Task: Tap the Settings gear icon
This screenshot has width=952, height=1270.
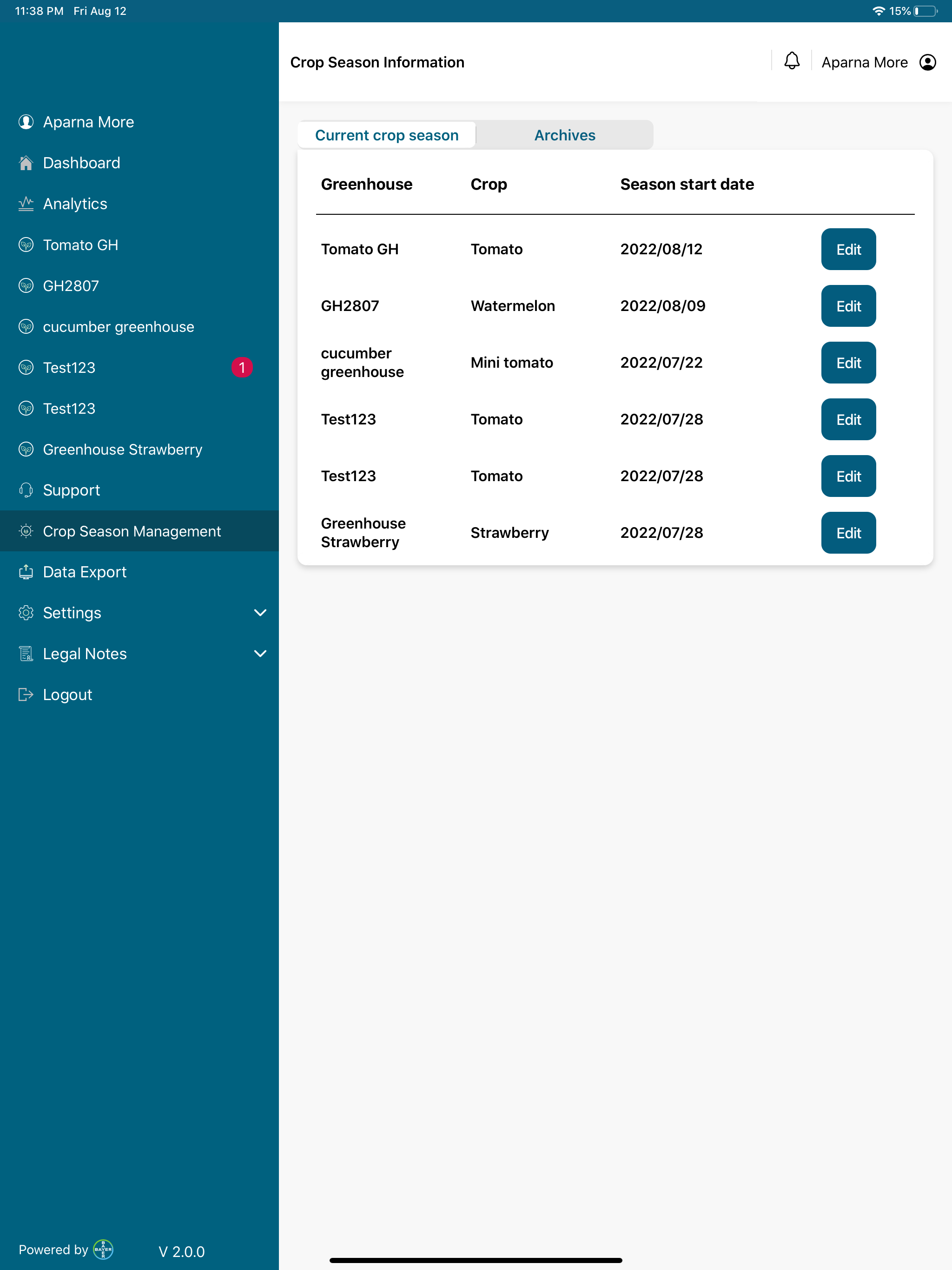Action: point(26,613)
